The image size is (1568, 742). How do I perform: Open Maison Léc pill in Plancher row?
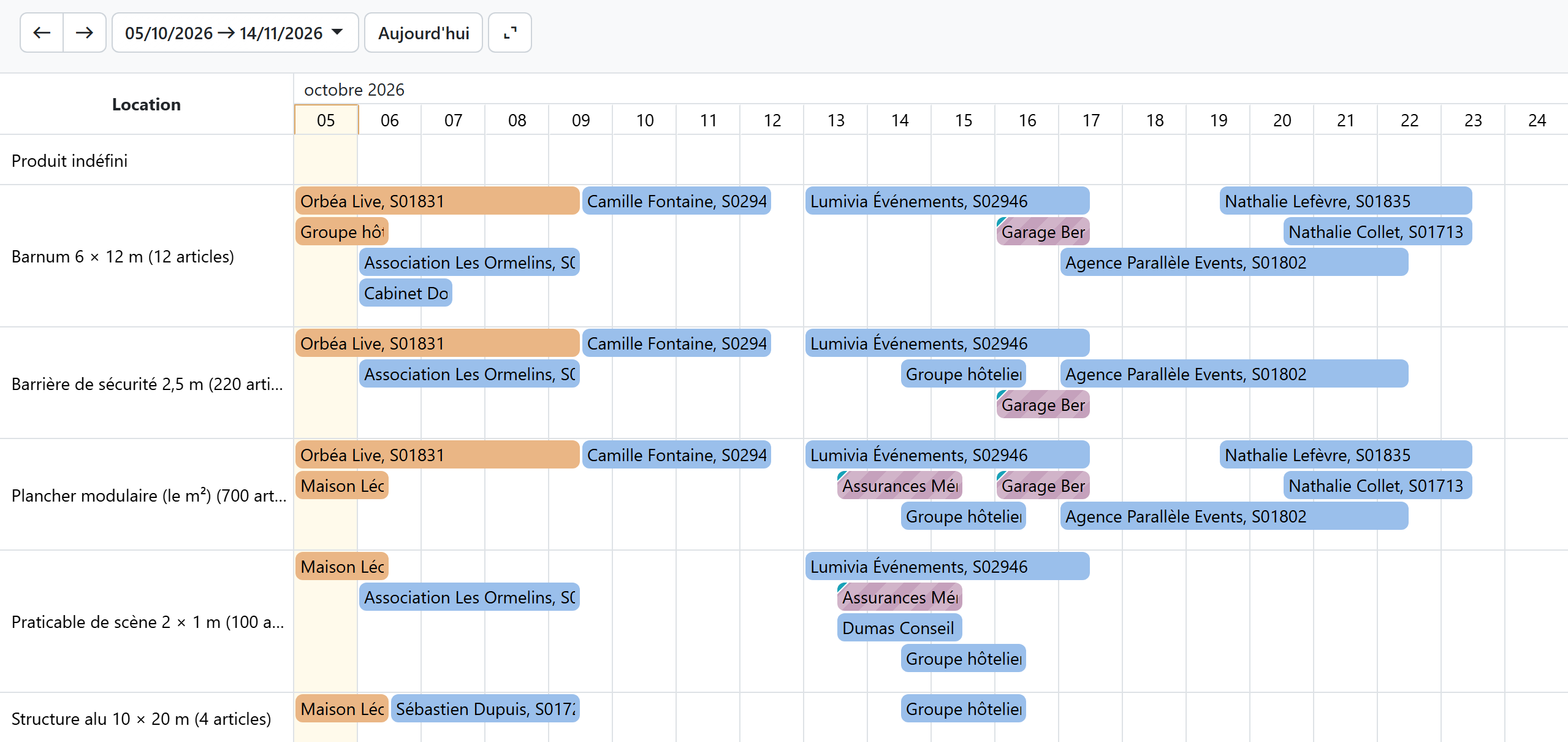pos(342,485)
